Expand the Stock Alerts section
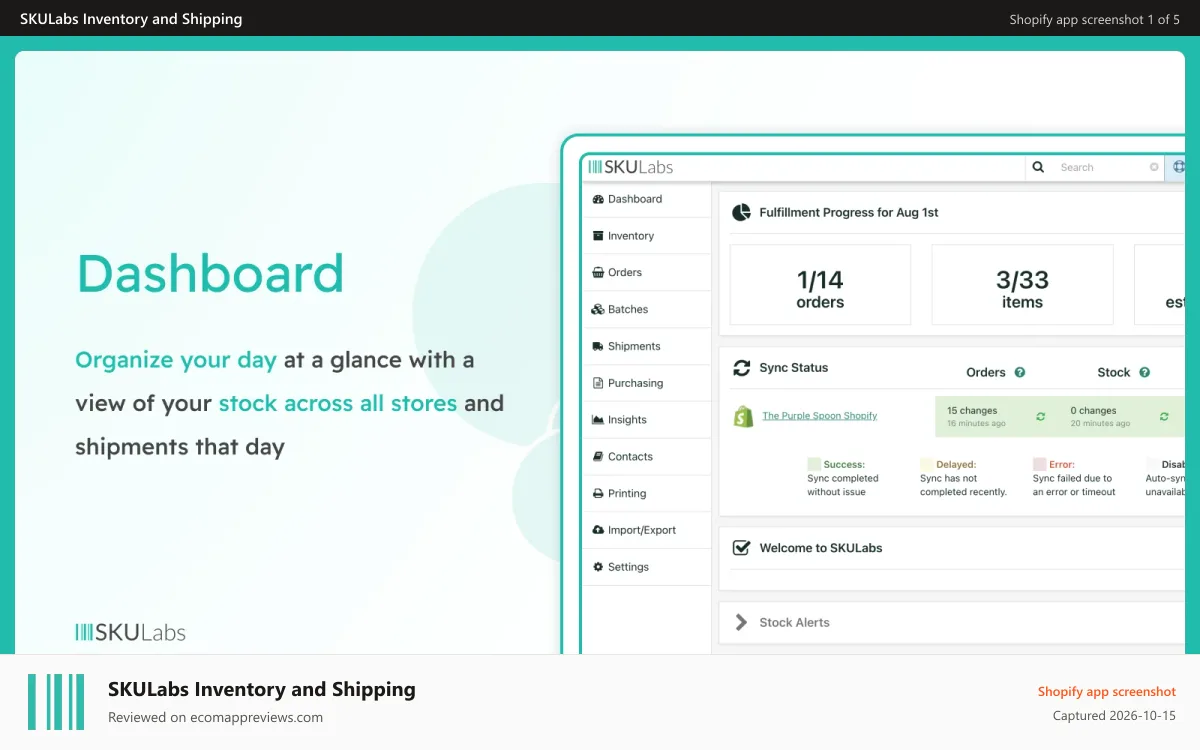Image resolution: width=1200 pixels, height=750 pixels. [x=741, y=622]
